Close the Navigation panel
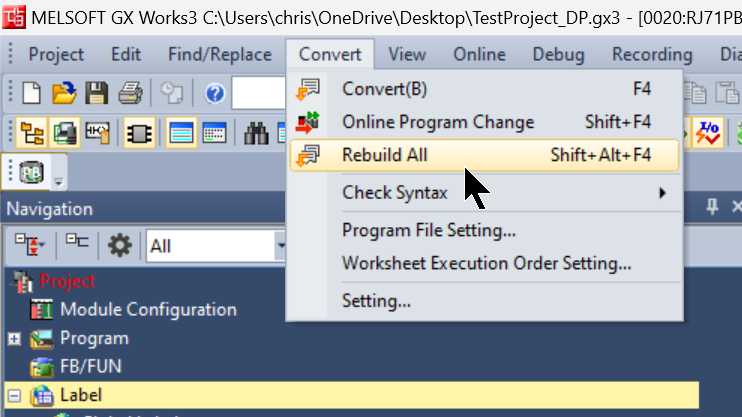742x417 pixels. pyautogui.click(x=736, y=207)
